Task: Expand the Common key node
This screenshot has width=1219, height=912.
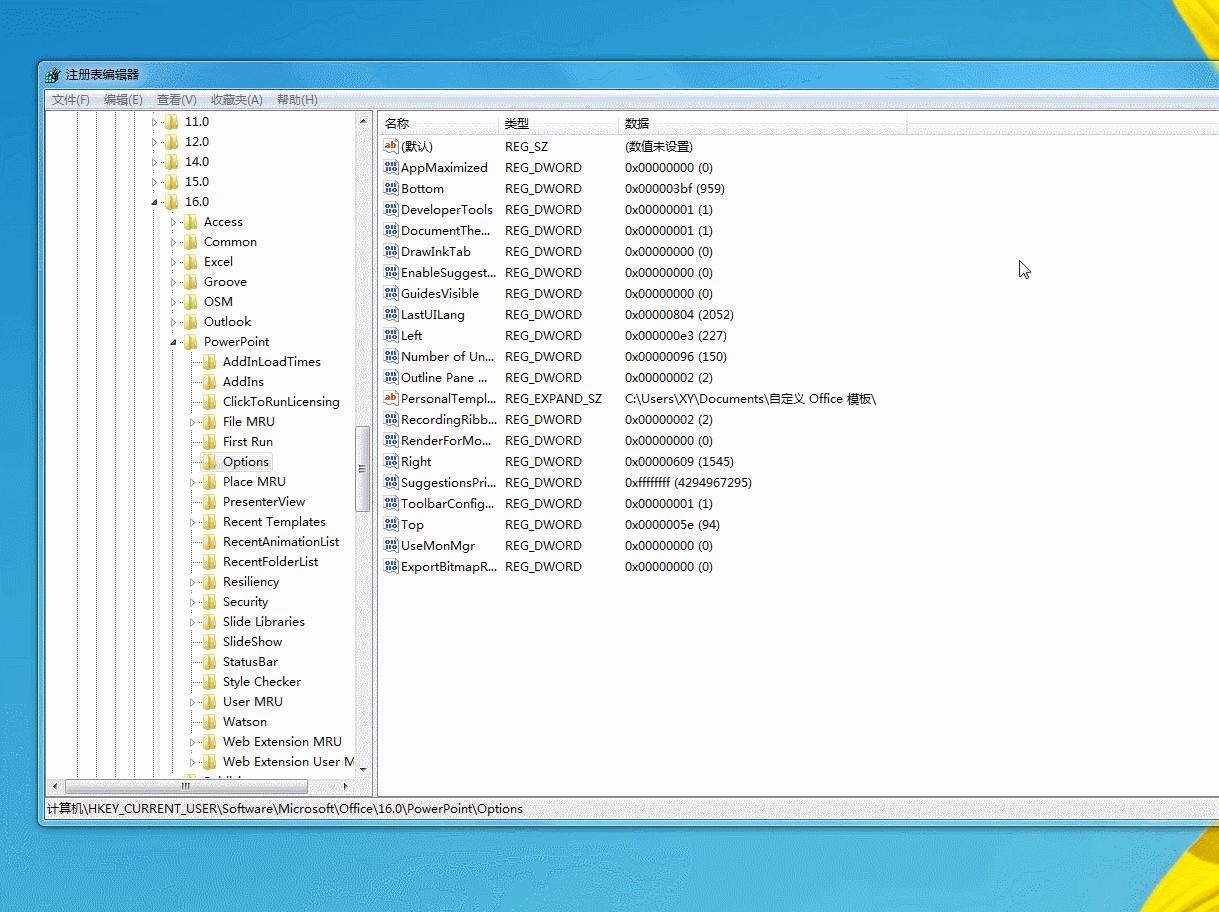Action: point(174,242)
